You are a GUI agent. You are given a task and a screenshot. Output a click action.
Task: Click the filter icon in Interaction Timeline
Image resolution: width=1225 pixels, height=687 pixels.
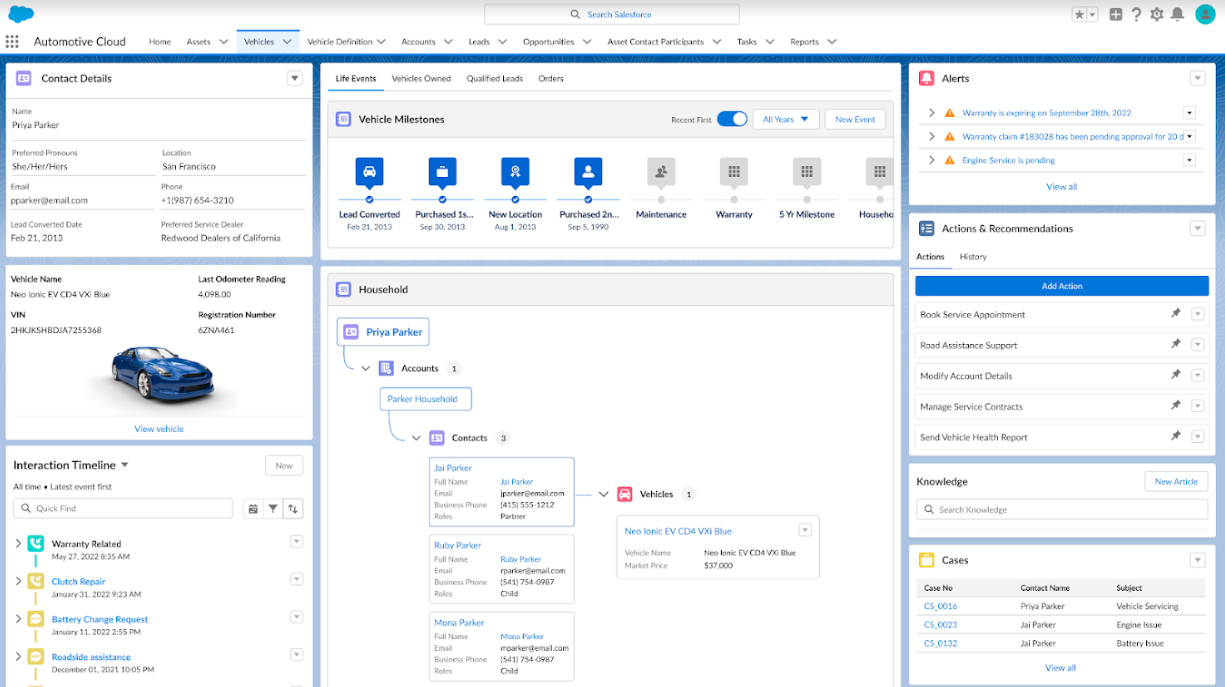273,509
